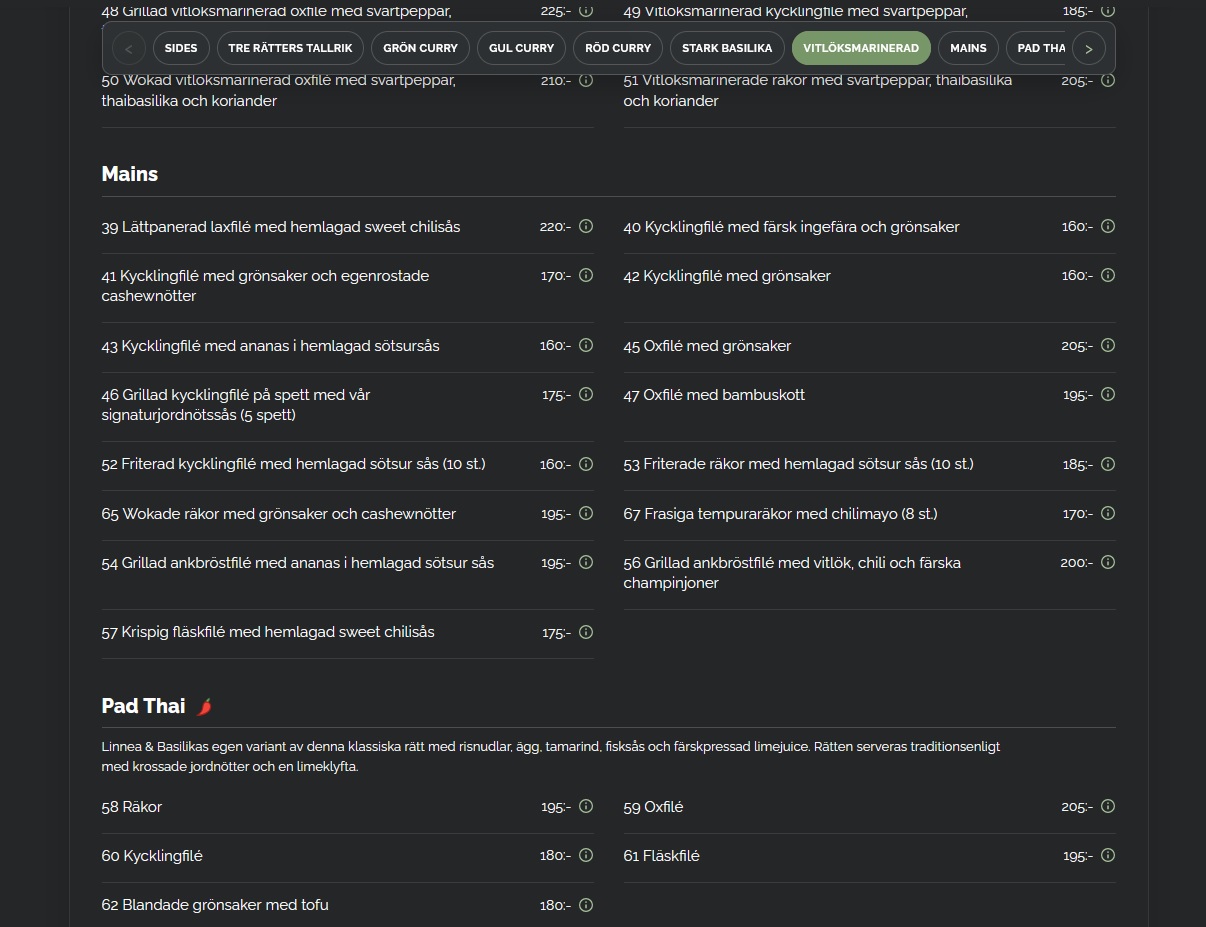Select 62 Blandade grönsaker med tofu text
The height and width of the screenshot is (927, 1206).
click(x=215, y=905)
